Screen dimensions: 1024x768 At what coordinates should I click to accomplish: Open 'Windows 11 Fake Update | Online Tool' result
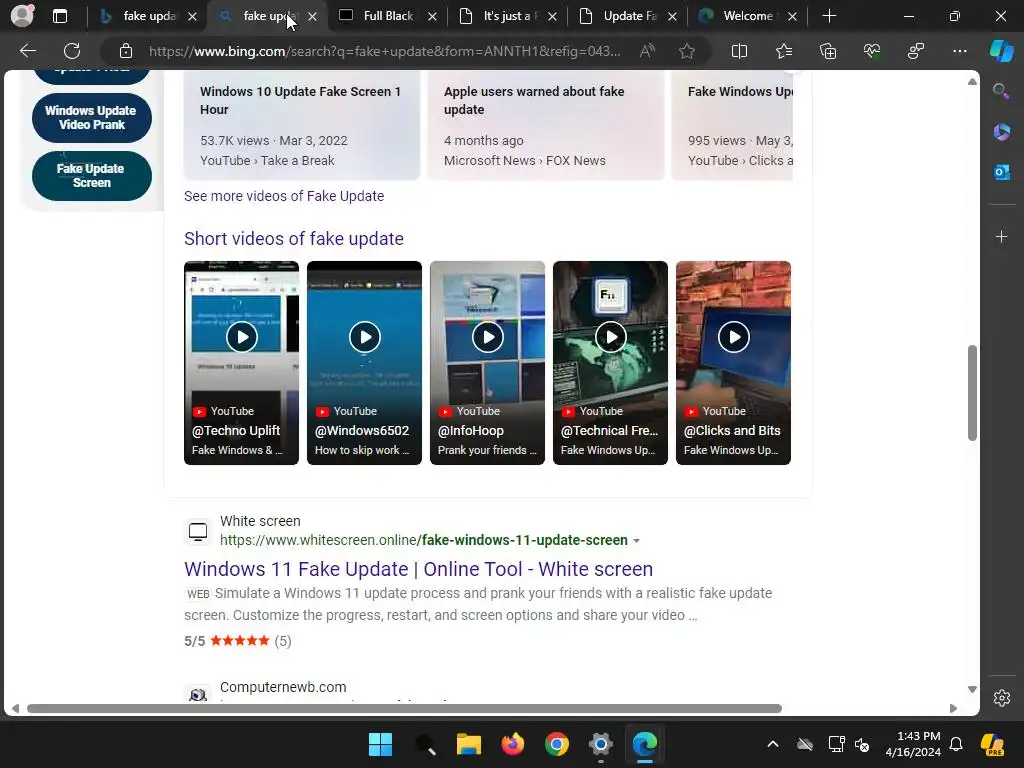(419, 569)
